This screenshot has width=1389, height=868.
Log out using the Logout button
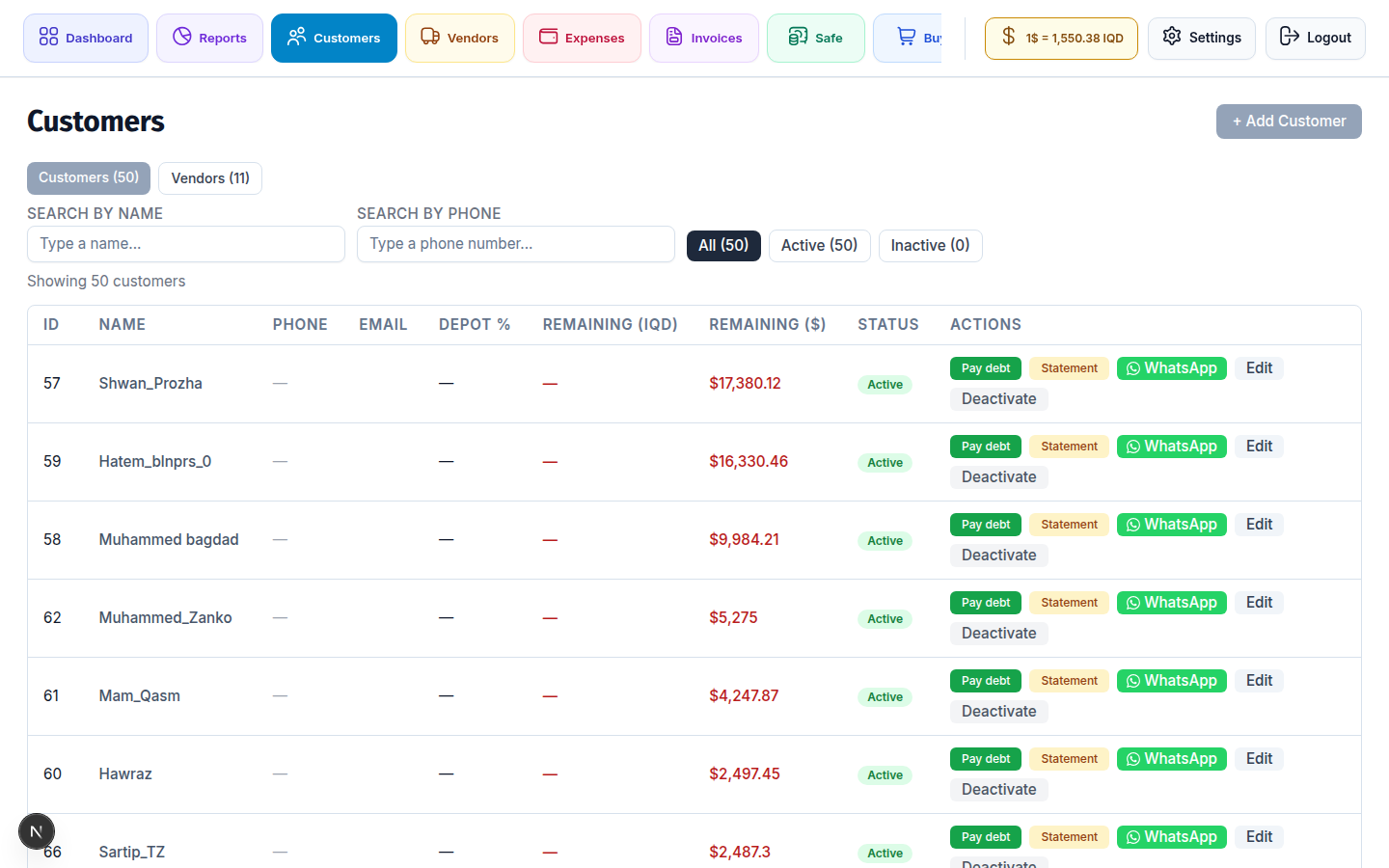point(1316,38)
